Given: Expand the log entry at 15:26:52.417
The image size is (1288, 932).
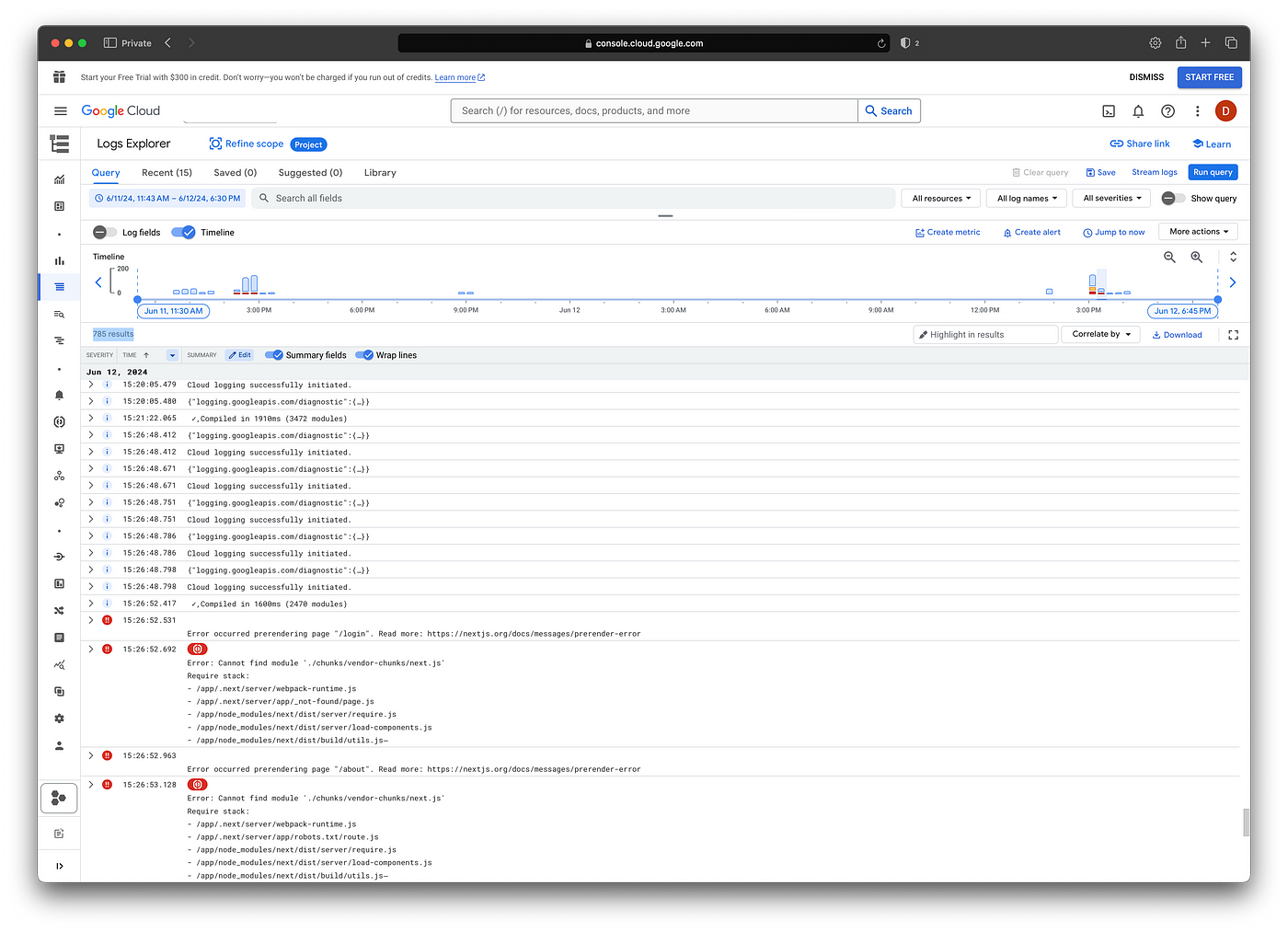Looking at the screenshot, I should point(91,604).
